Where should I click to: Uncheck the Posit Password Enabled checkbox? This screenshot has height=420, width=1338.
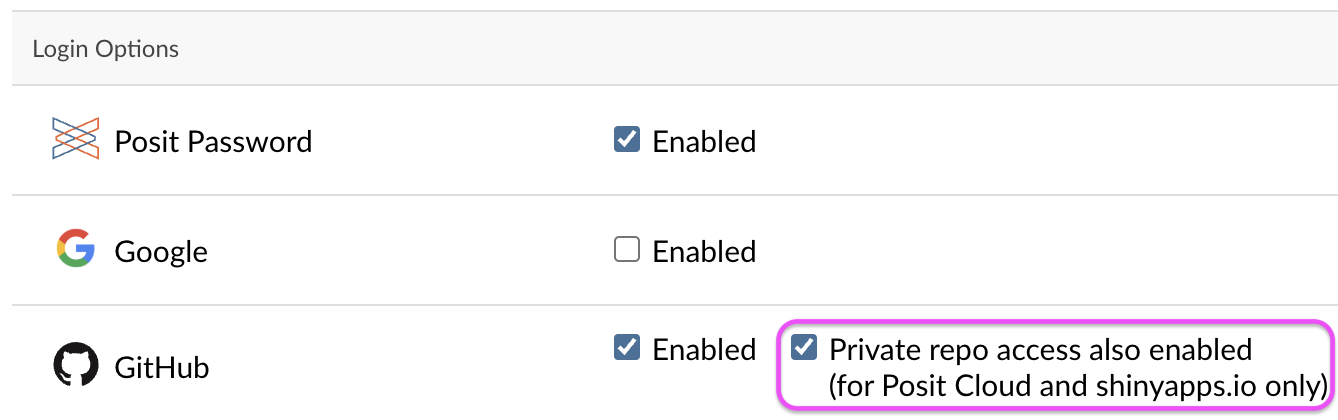(x=627, y=139)
